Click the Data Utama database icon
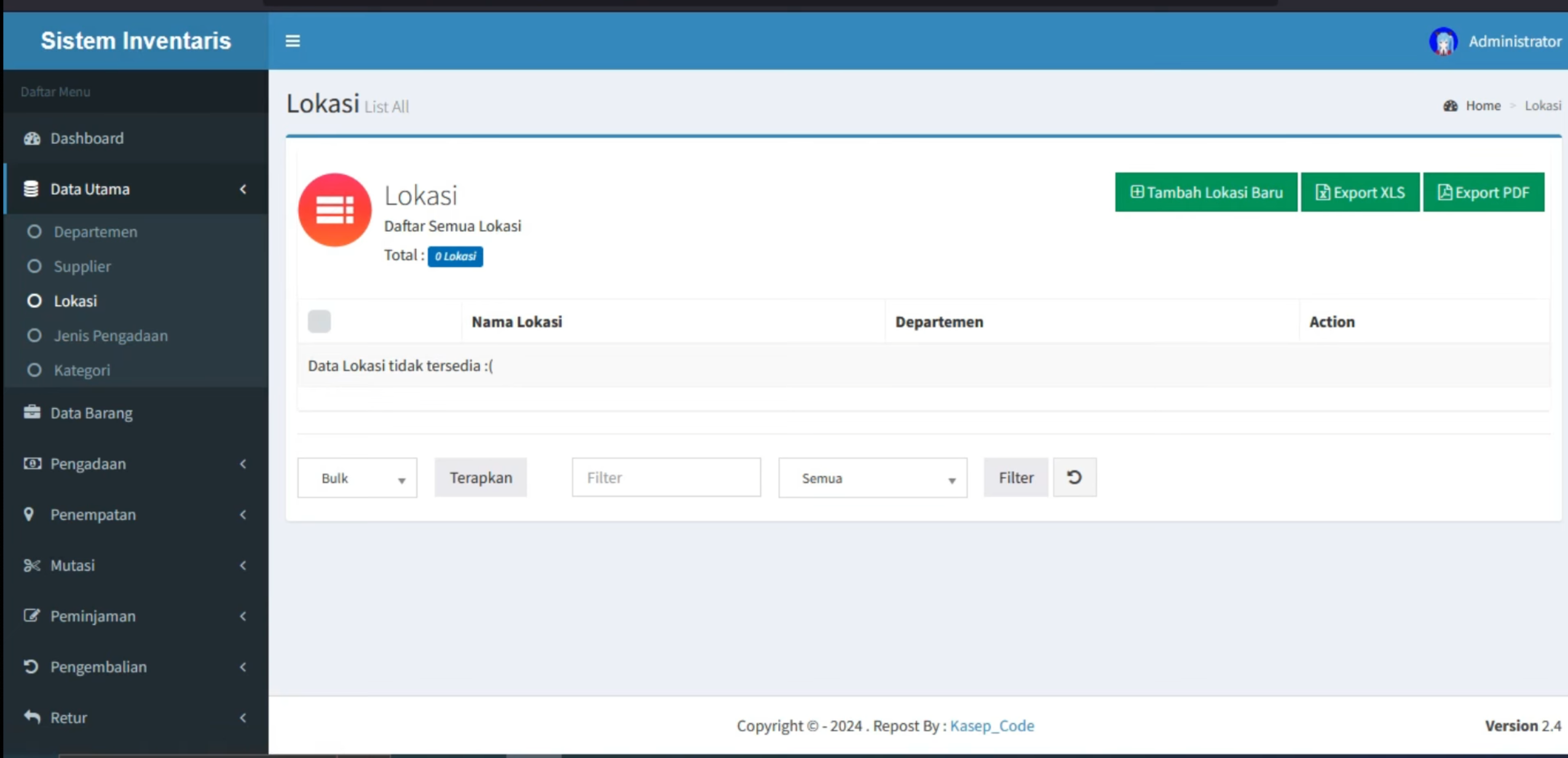Viewport: 1568px width, 758px height. coord(31,189)
